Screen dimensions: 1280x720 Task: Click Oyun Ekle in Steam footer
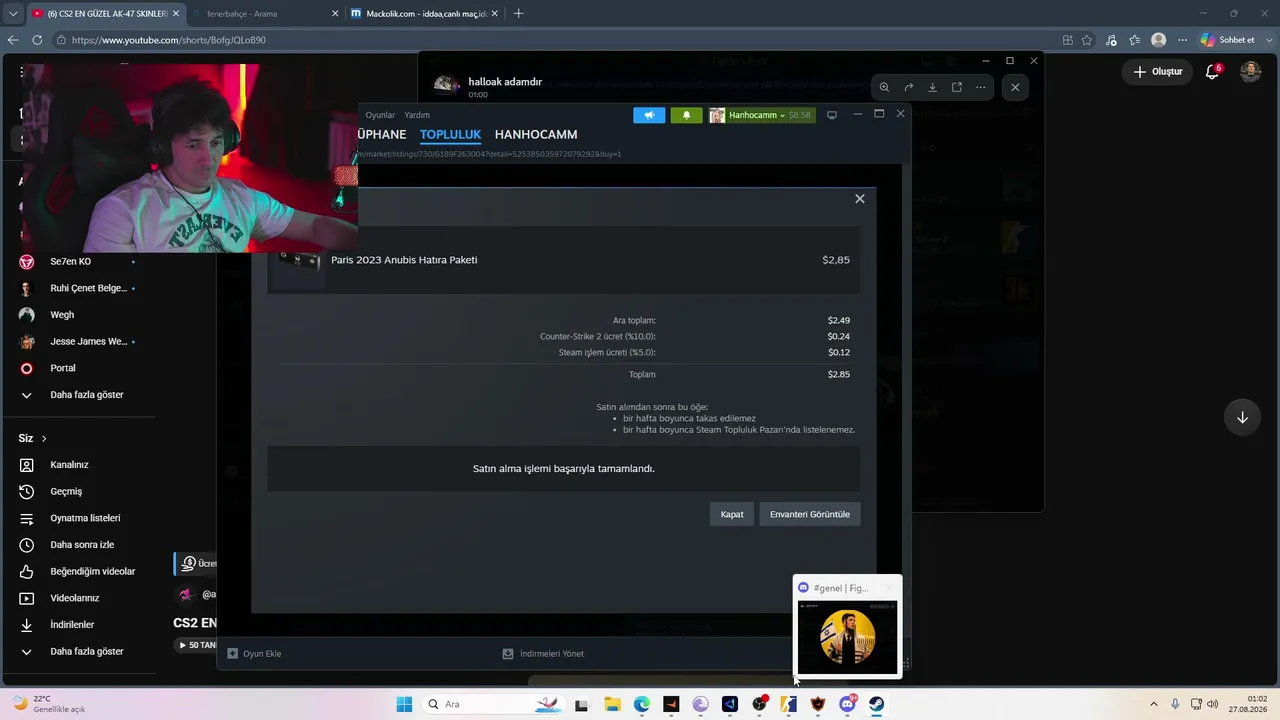(254, 654)
